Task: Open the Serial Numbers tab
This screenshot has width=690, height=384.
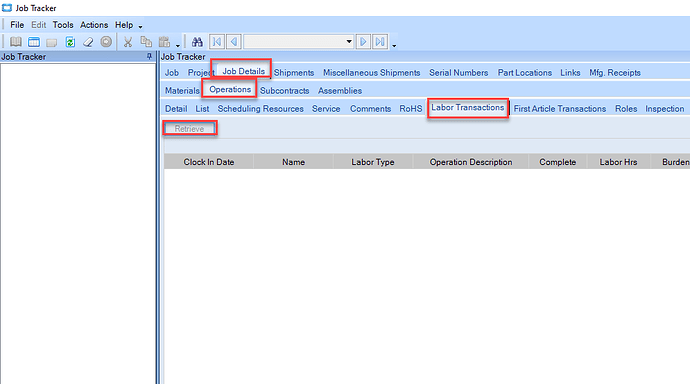Action: (x=459, y=73)
